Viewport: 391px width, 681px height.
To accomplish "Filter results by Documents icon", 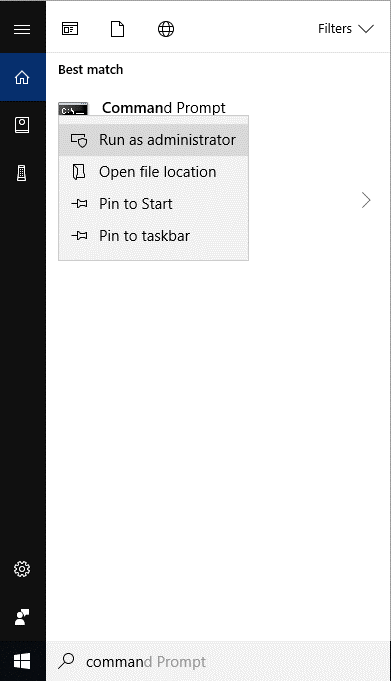I will [x=117, y=29].
